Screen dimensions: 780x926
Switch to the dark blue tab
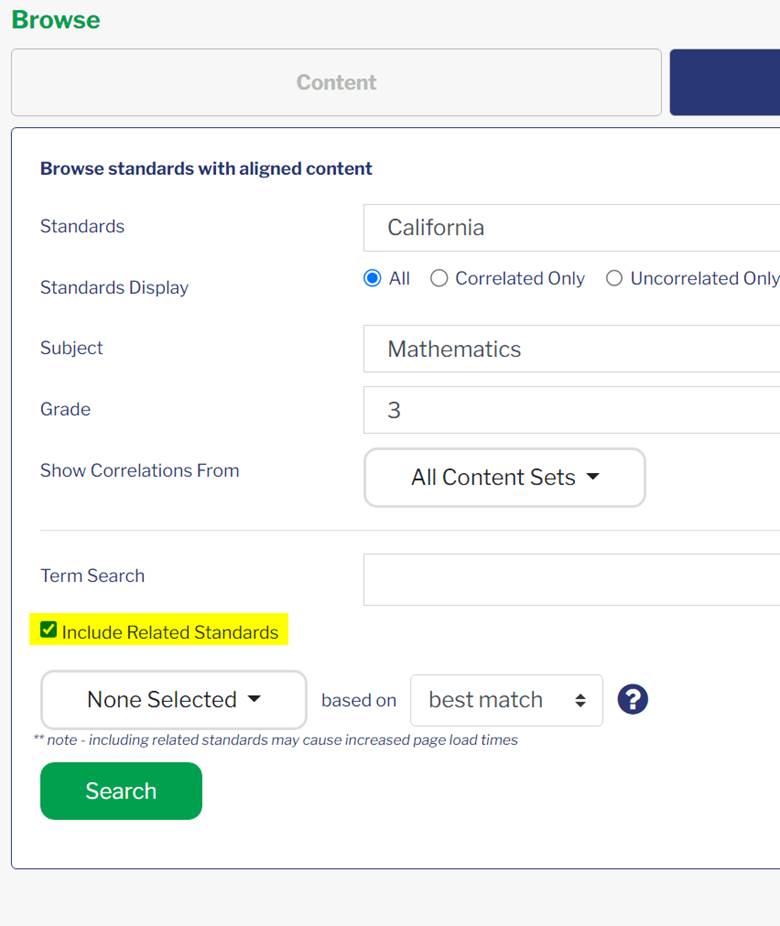coord(725,82)
